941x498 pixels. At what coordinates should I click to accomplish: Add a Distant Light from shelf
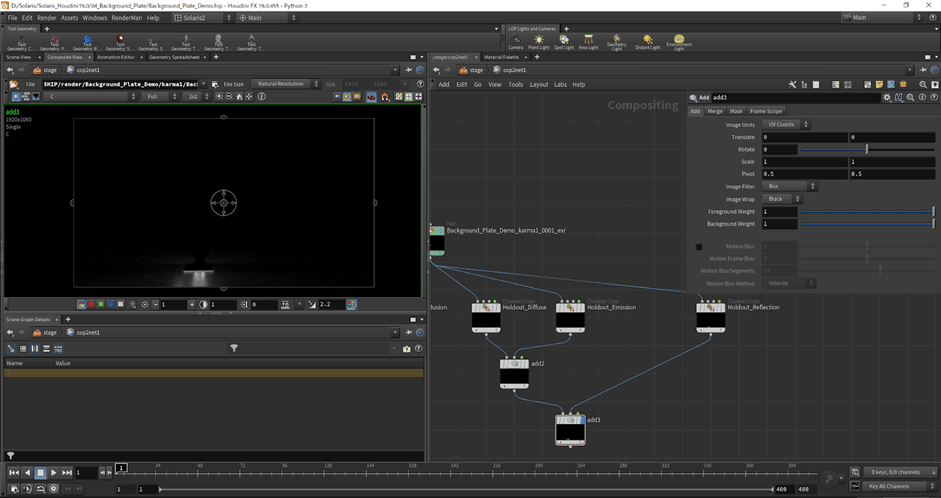click(648, 41)
